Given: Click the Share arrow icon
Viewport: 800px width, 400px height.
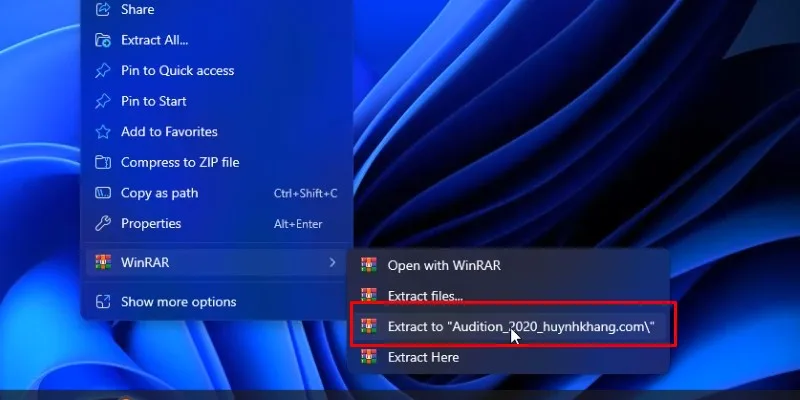Looking at the screenshot, I should coord(103,9).
